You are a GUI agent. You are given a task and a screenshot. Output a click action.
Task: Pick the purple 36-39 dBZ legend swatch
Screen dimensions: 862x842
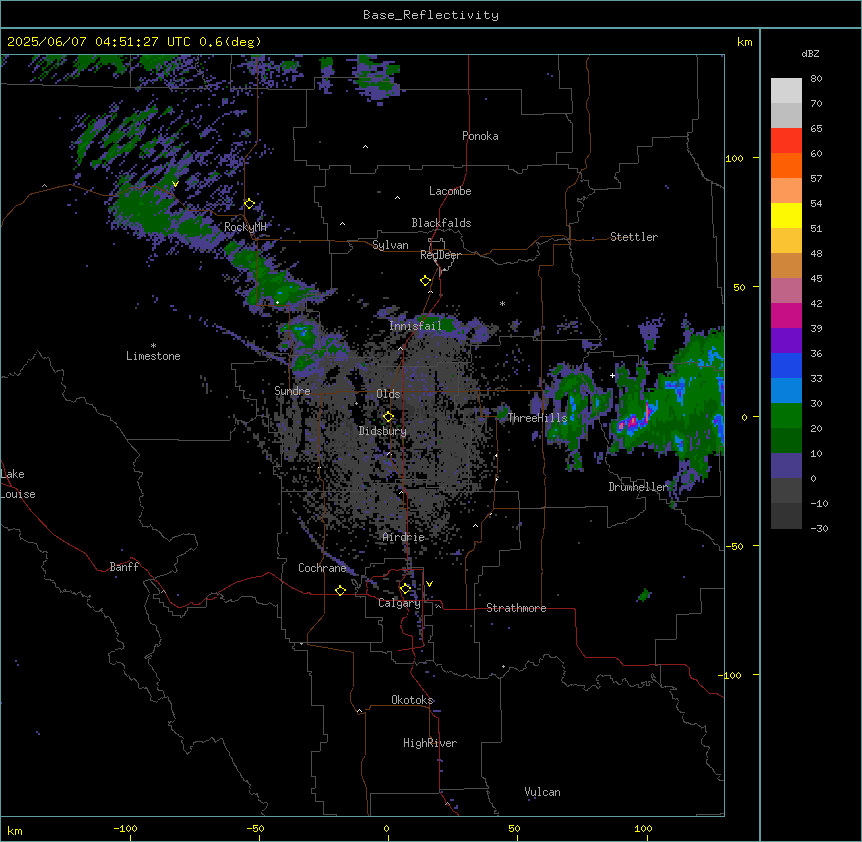[786, 341]
